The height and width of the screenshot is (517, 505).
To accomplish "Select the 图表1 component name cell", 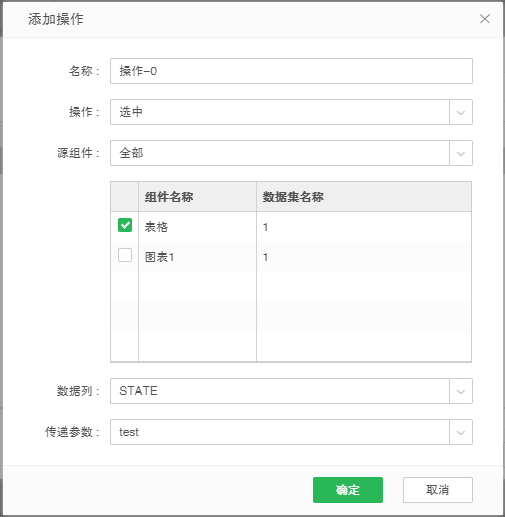I will pyautogui.click(x=197, y=257).
